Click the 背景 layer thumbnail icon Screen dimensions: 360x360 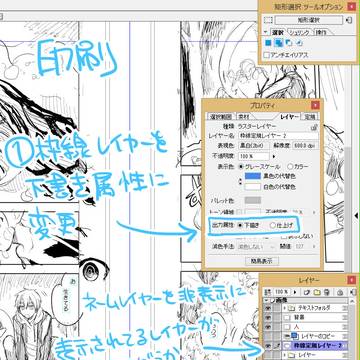(287, 317)
